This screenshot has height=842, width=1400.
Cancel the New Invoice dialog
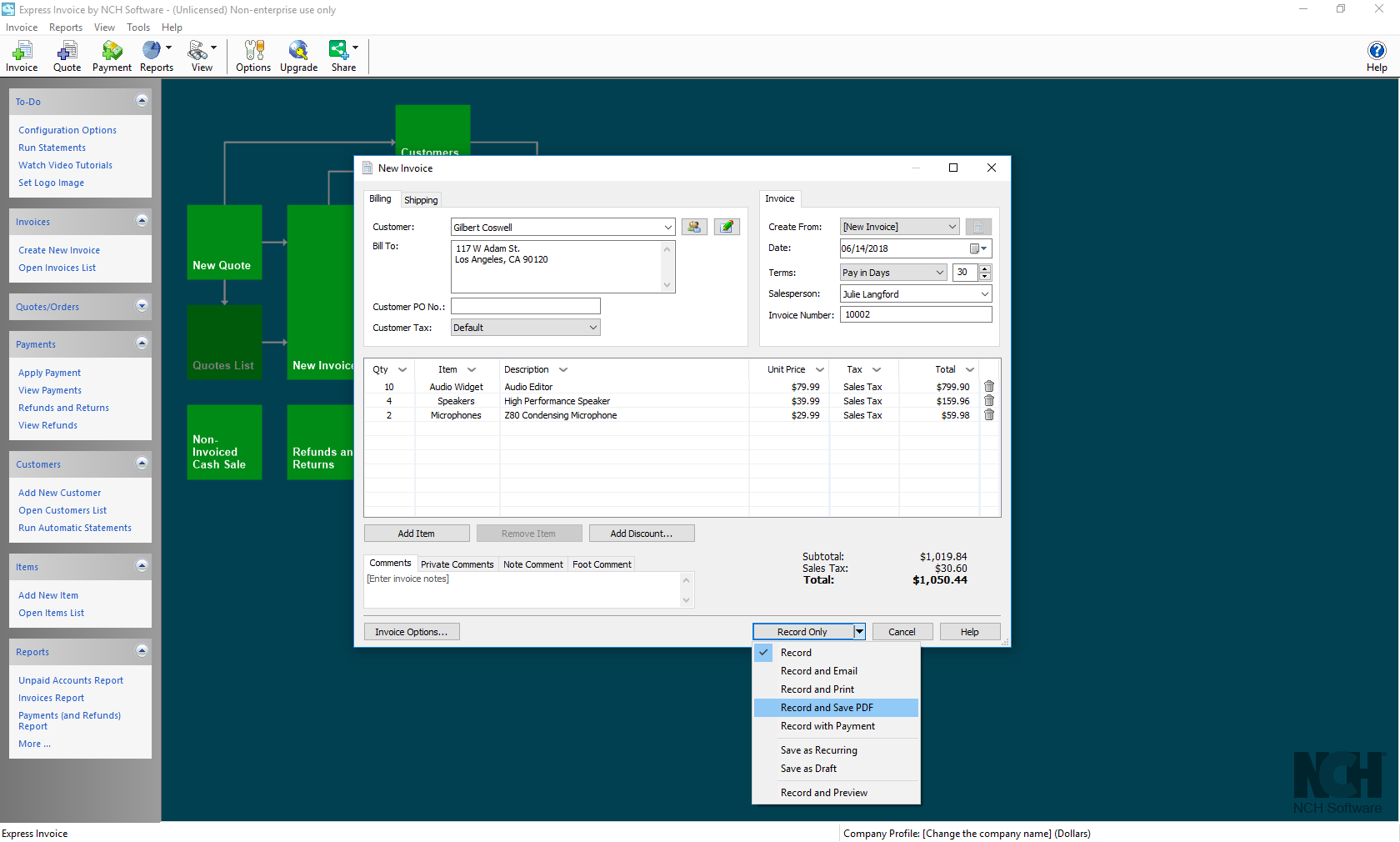pyautogui.click(x=902, y=632)
